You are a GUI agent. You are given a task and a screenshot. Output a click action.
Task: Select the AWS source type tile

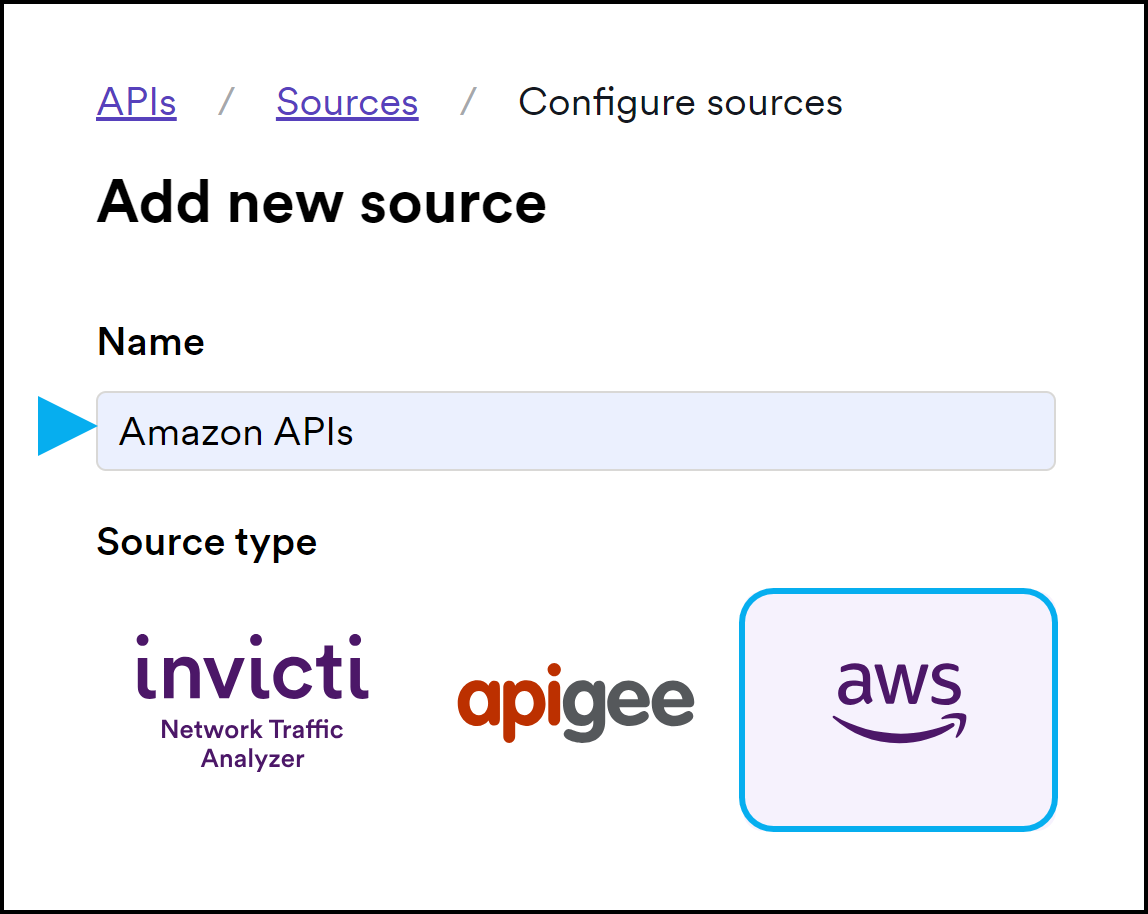pyautogui.click(x=898, y=709)
